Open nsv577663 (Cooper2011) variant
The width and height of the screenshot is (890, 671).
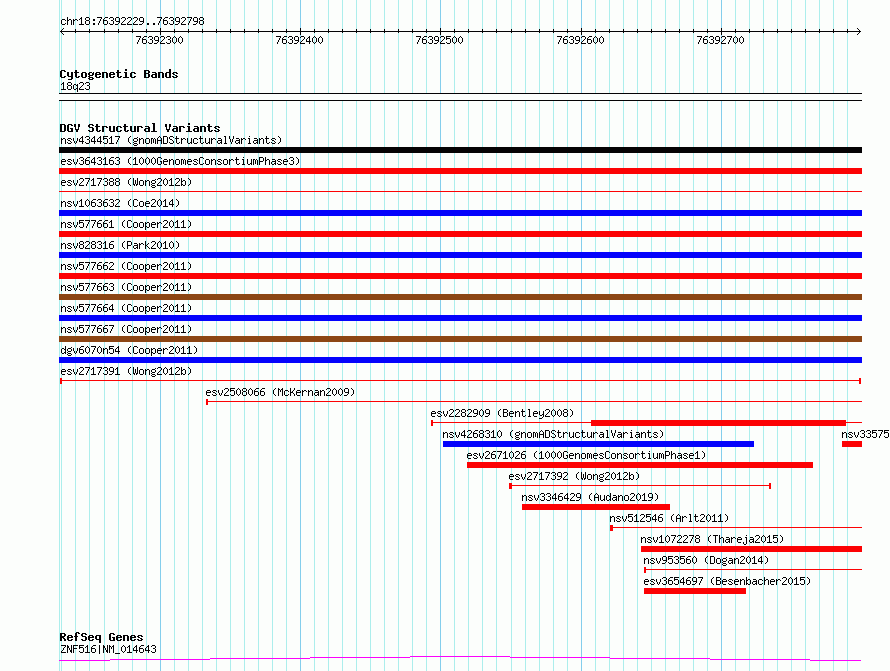pos(126,287)
